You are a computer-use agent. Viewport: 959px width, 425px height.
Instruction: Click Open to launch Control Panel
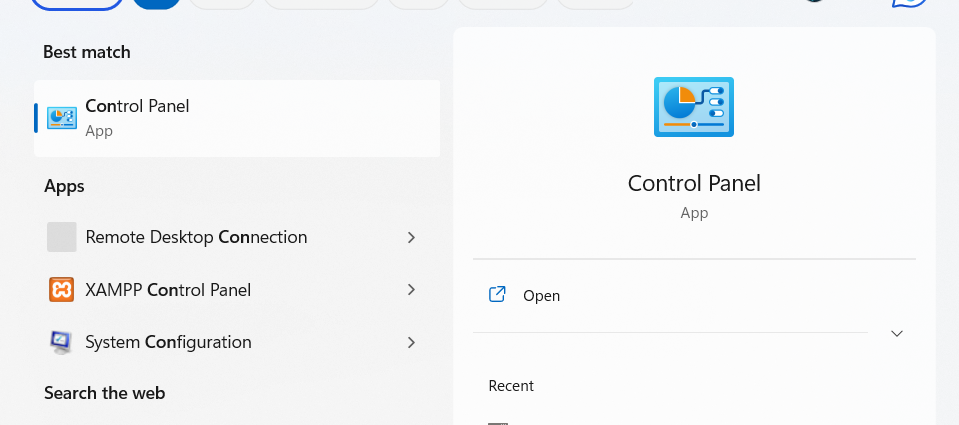(x=541, y=296)
